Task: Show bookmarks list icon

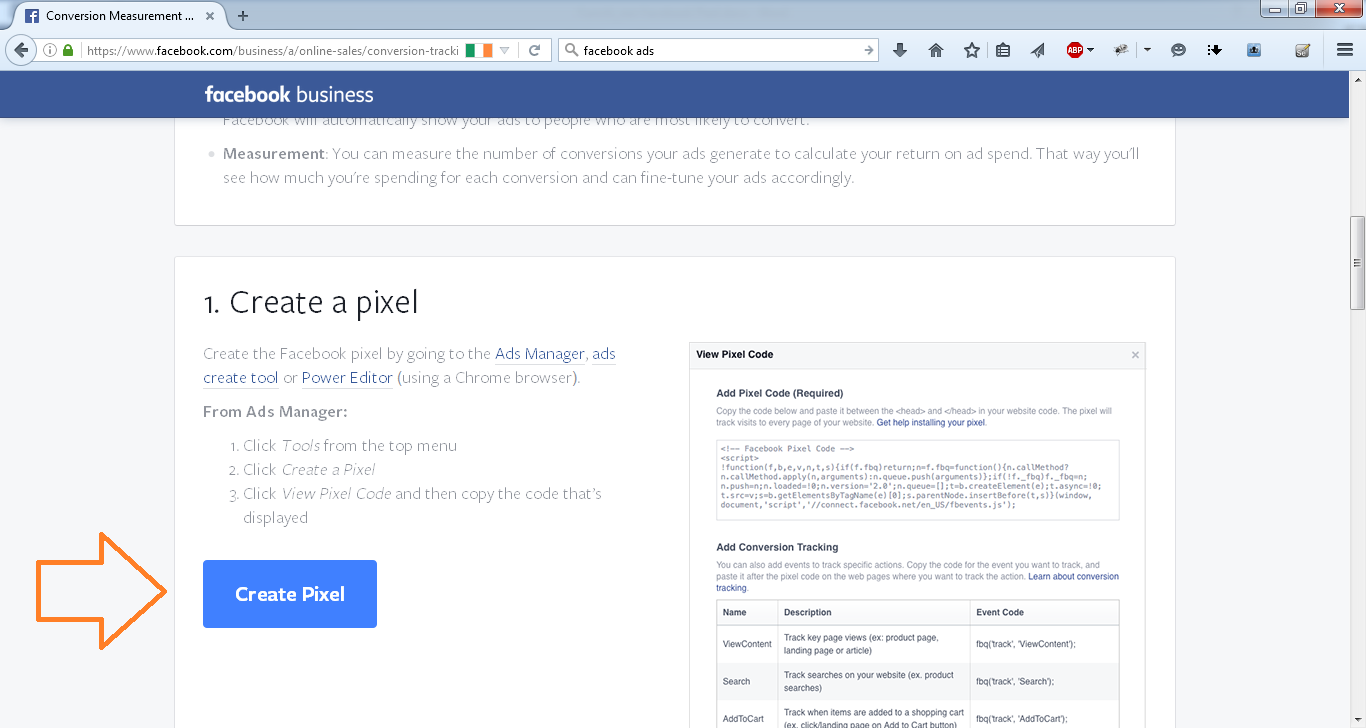Action: click(x=1003, y=50)
